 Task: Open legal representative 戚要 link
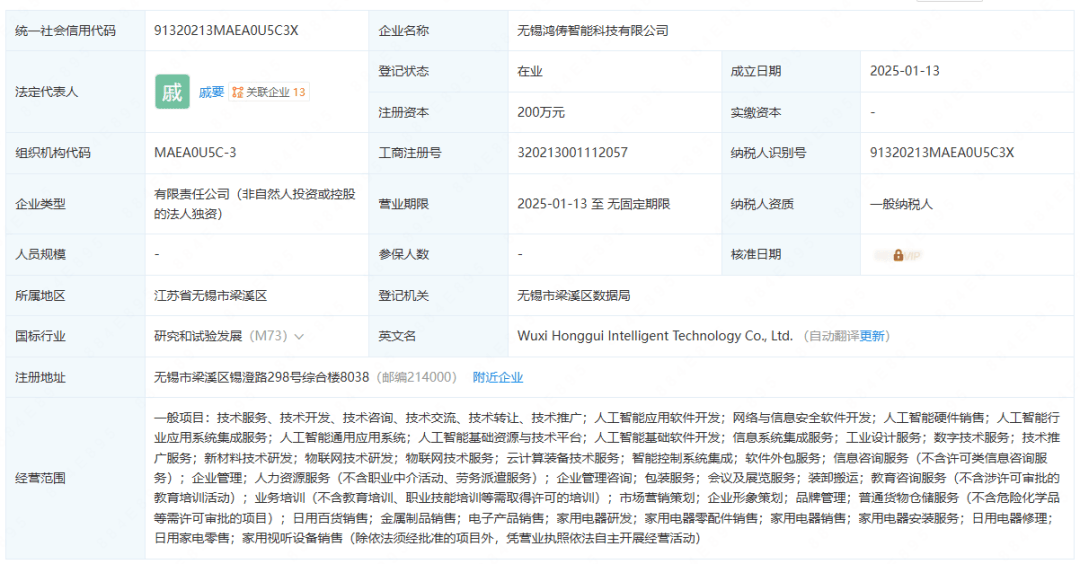pos(211,92)
